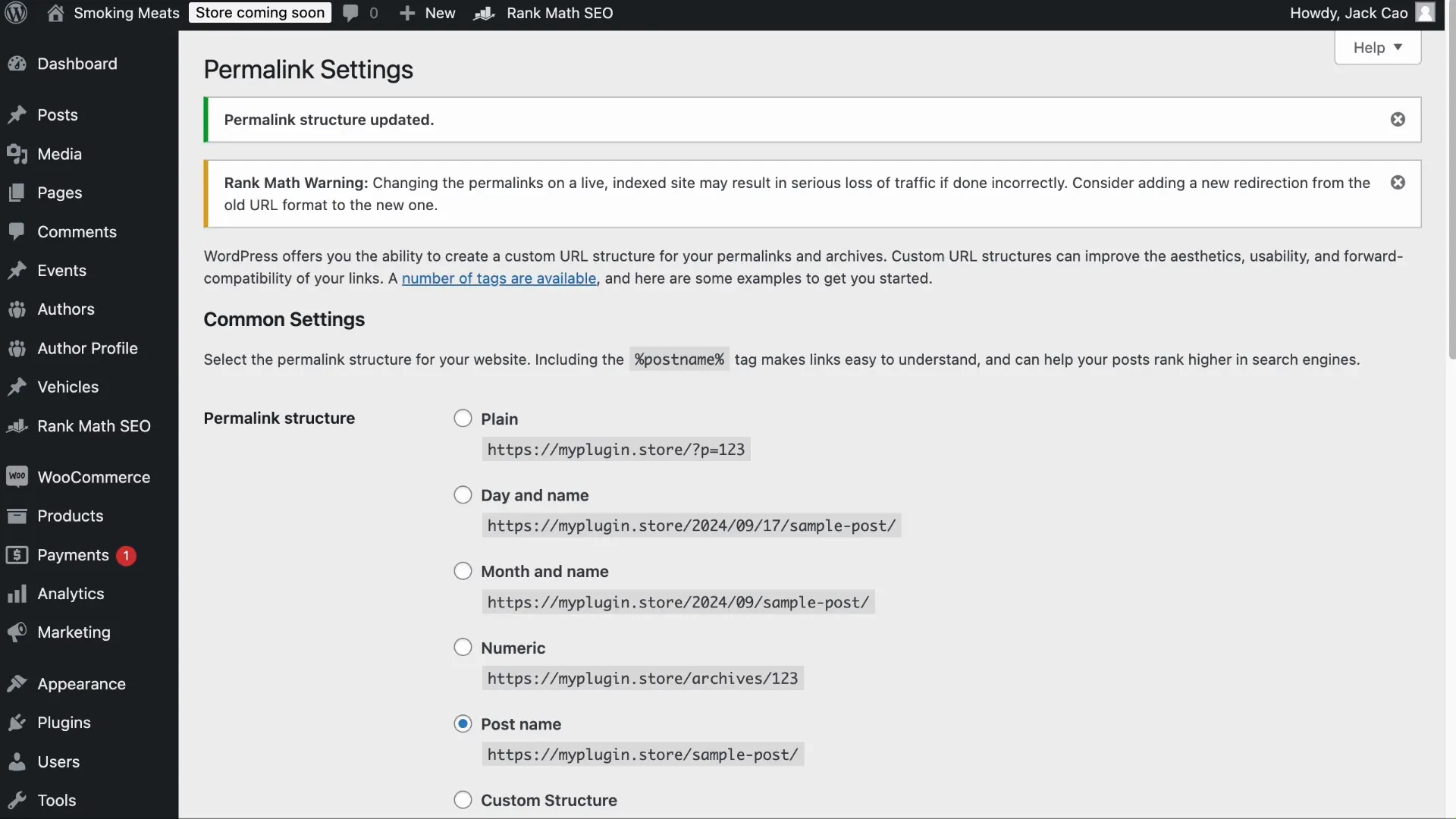Dismiss the Rank Math Warning notice
Screen dimensions: 1456x819
pos(1398,182)
